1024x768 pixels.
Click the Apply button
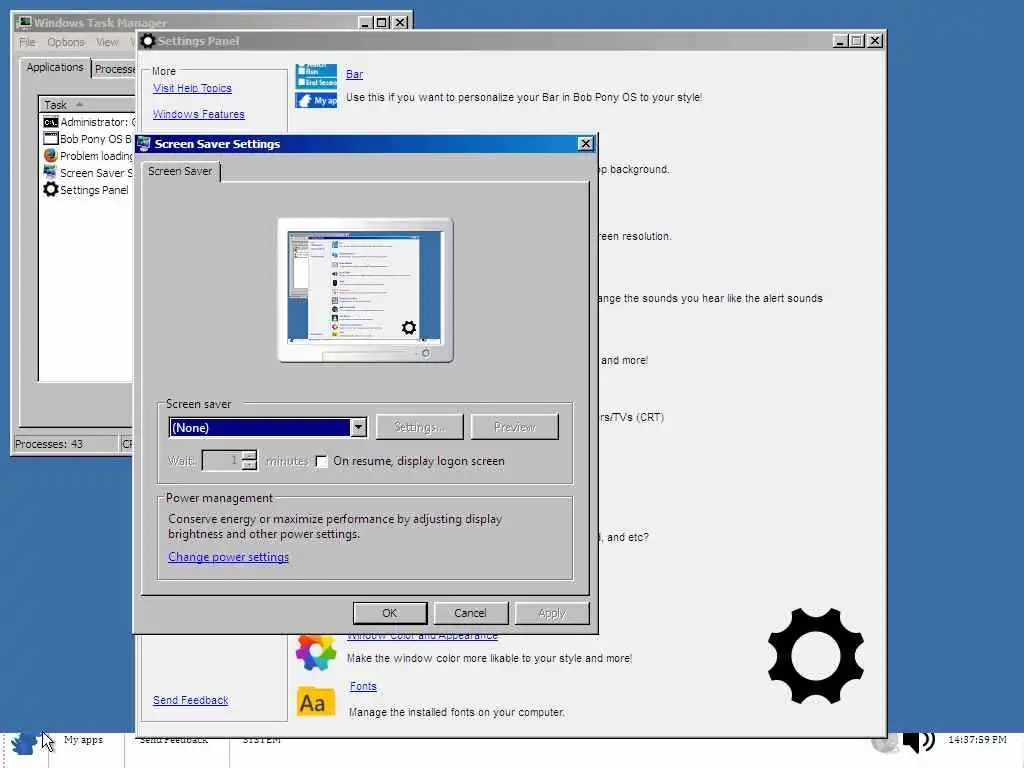click(552, 613)
